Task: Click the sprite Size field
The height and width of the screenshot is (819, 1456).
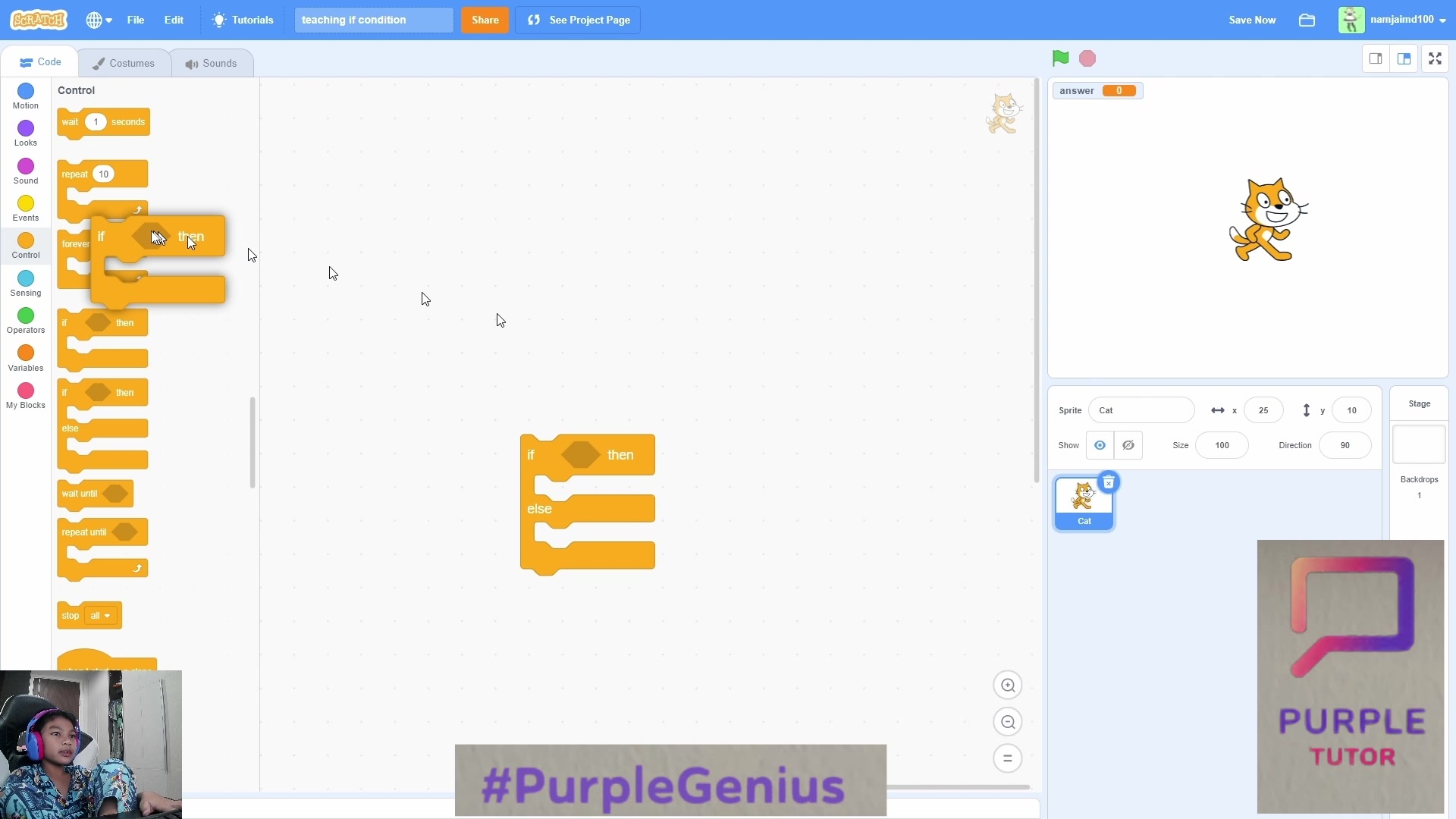Action: point(1222,445)
